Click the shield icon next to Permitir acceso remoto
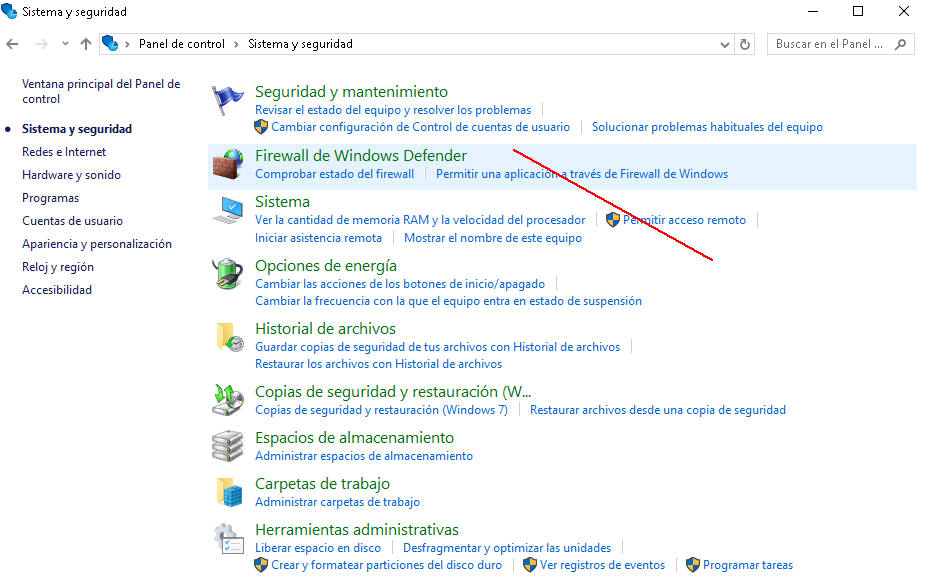The height and width of the screenshot is (587, 925). [612, 220]
